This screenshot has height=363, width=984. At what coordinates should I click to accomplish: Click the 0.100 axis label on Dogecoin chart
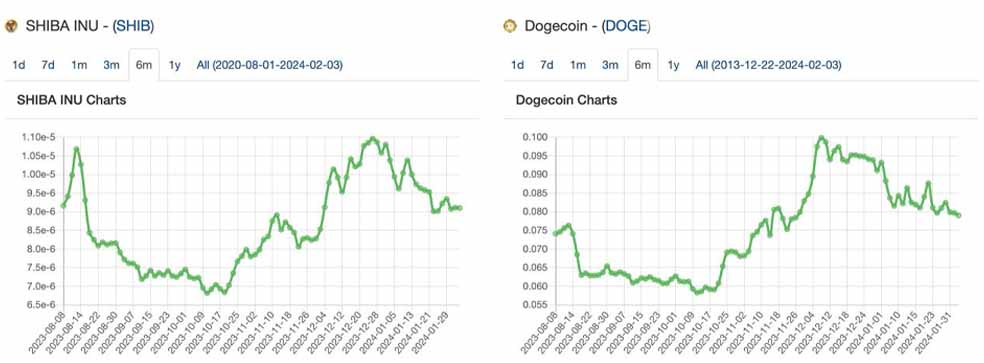(534, 137)
